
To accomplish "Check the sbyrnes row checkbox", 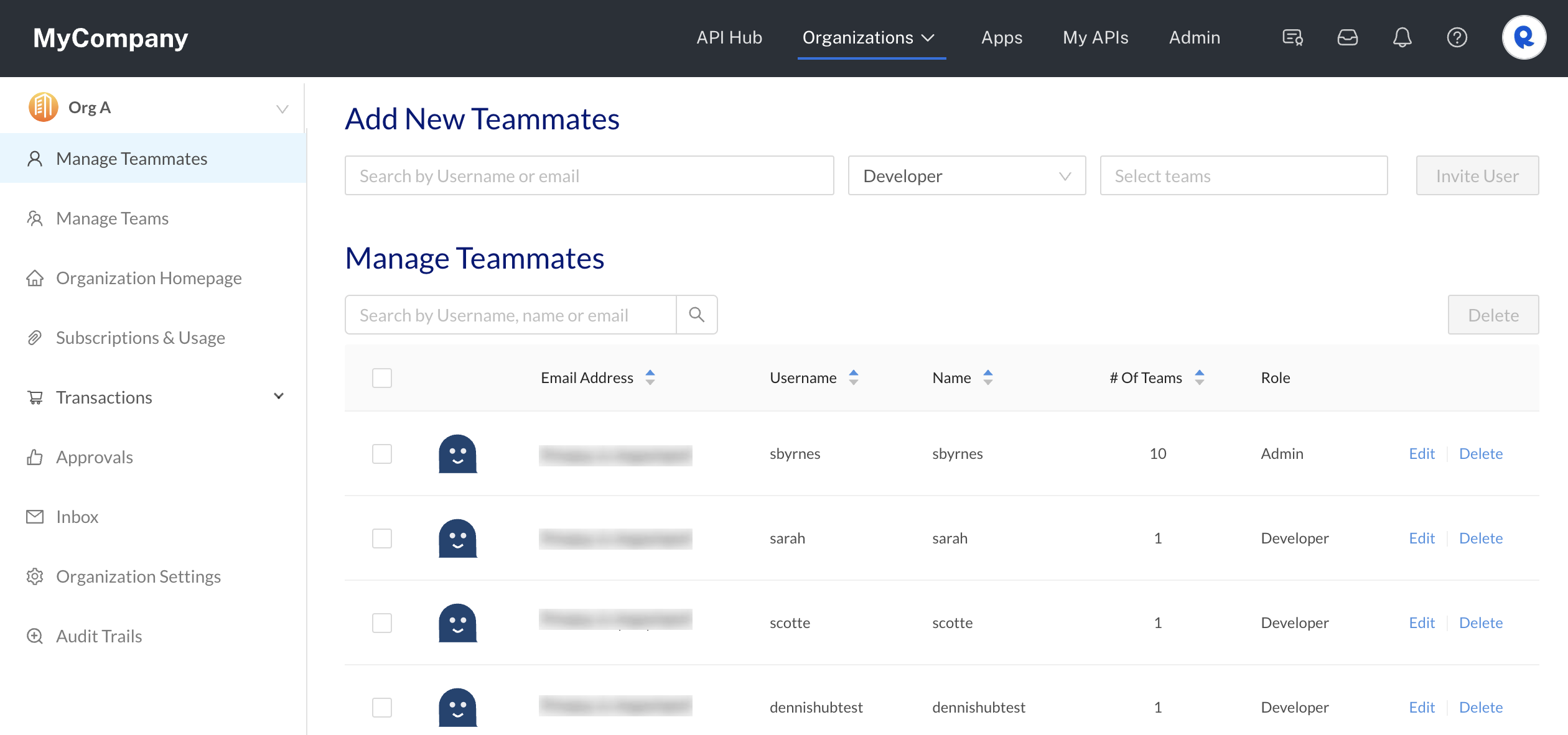I will click(x=382, y=453).
